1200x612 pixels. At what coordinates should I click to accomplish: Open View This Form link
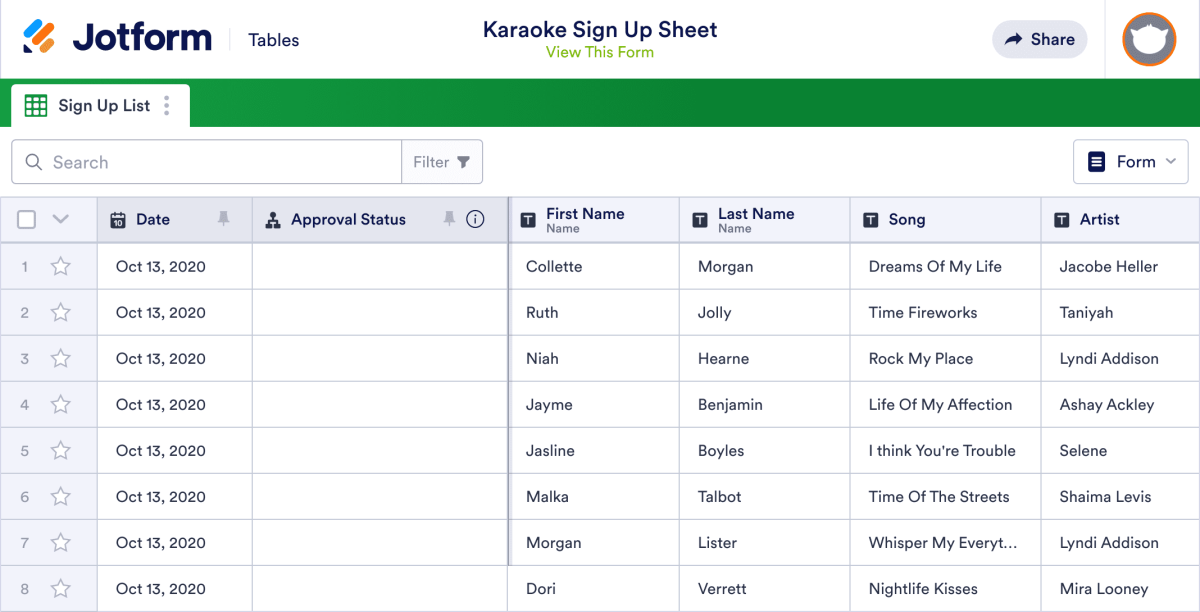pos(600,53)
